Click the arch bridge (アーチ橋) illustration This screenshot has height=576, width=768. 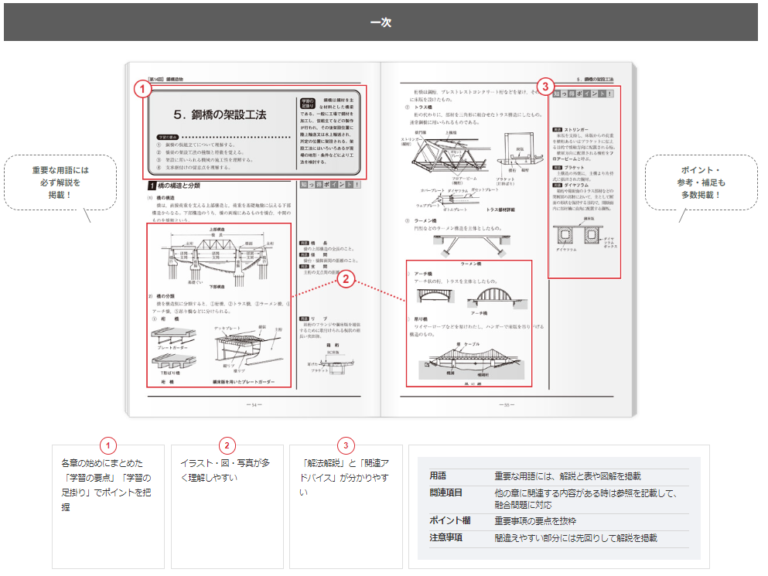click(x=469, y=291)
